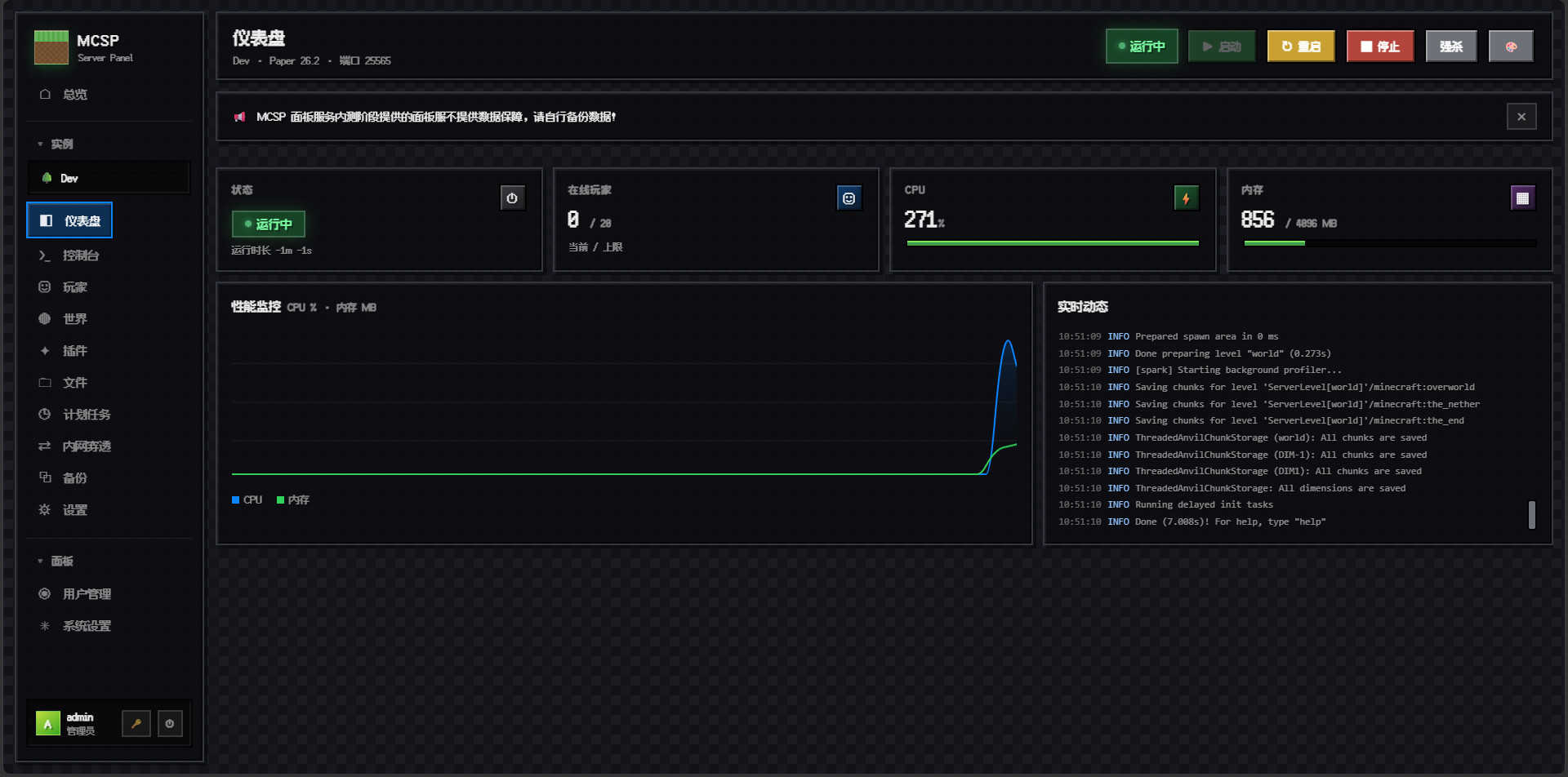1568x777 pixels.
Task: Click the '271%' CPU value
Action: click(924, 220)
